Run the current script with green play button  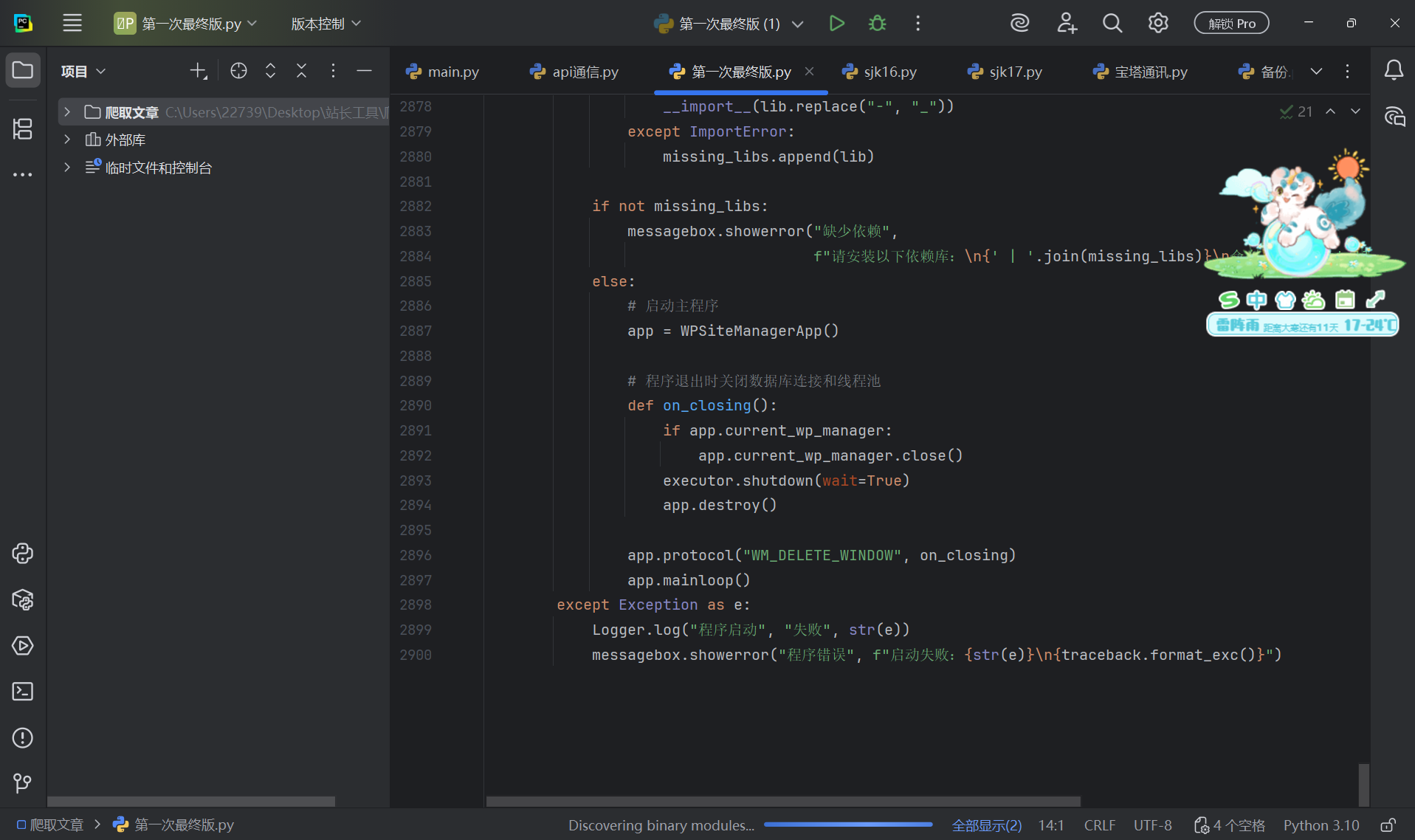[x=836, y=24]
